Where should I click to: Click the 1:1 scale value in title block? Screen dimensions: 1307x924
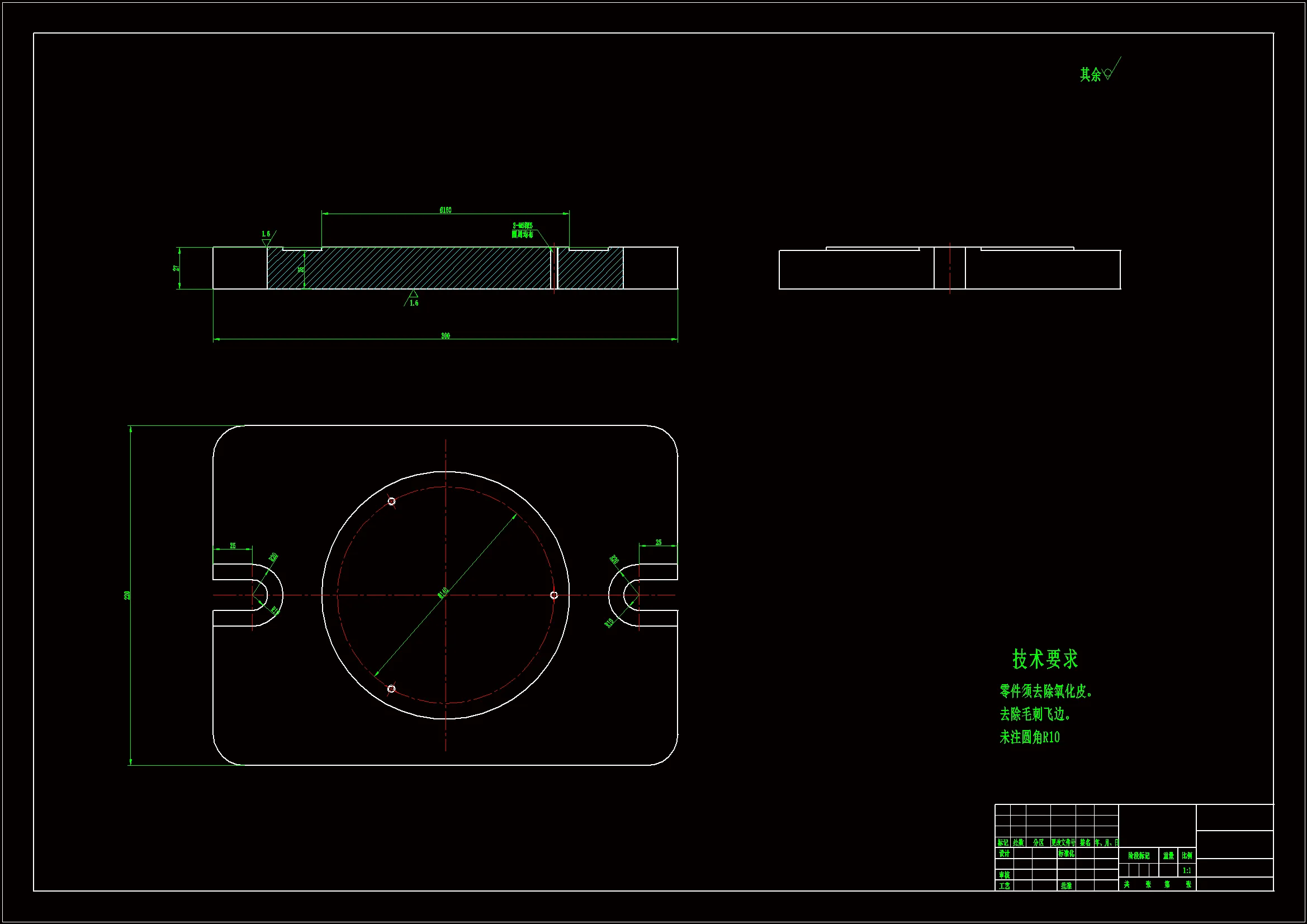[x=1187, y=870]
